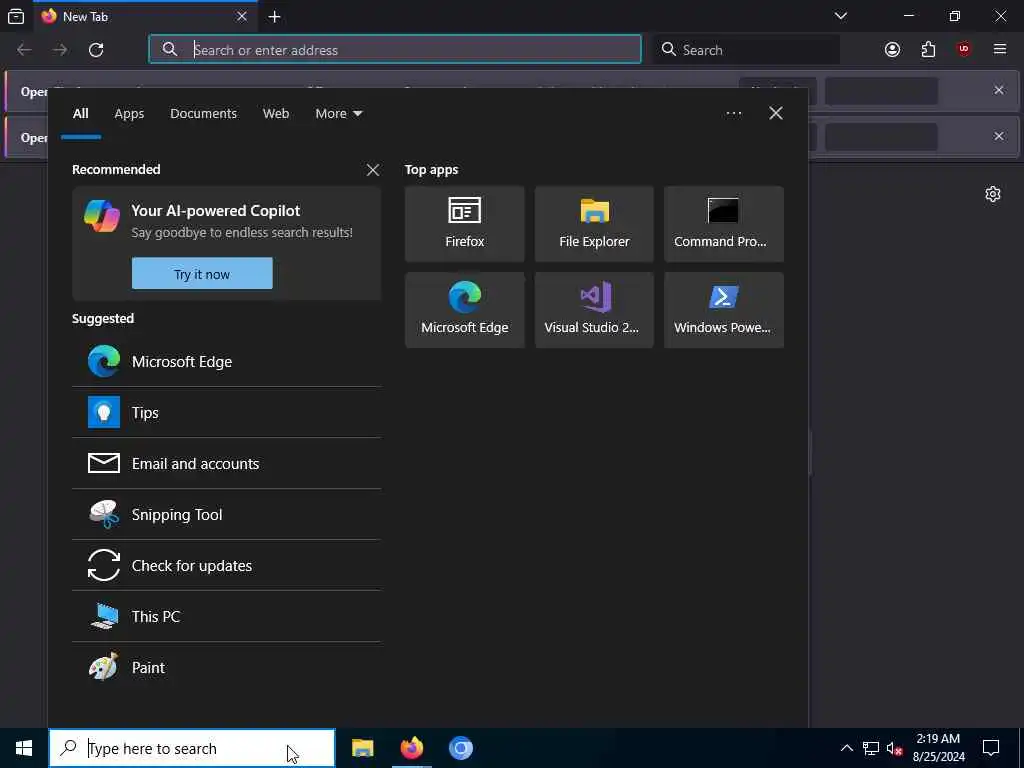Click Firefox Search box
This screenshot has width=1024, height=768.
pos(746,50)
